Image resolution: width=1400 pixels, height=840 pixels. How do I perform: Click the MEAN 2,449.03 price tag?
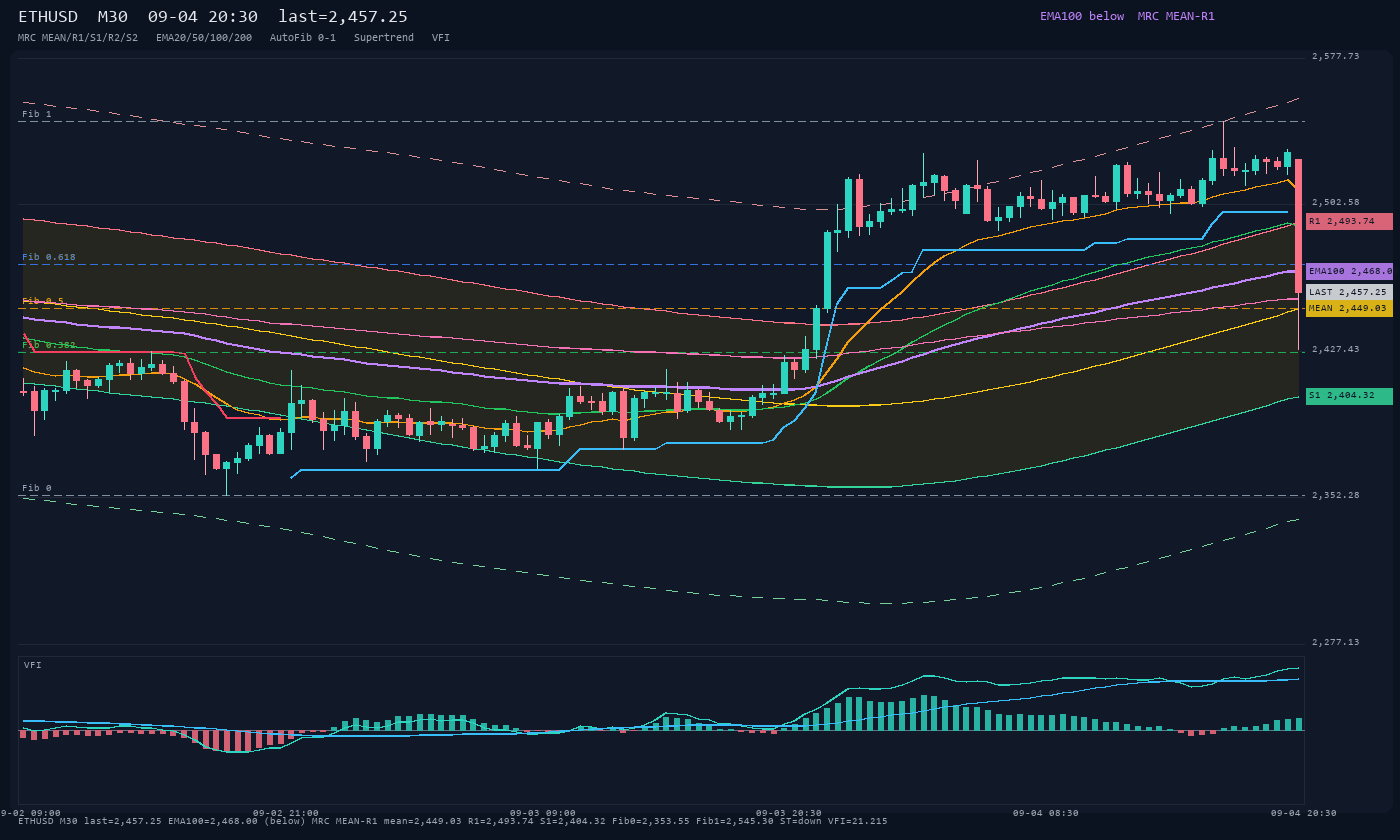click(1349, 308)
